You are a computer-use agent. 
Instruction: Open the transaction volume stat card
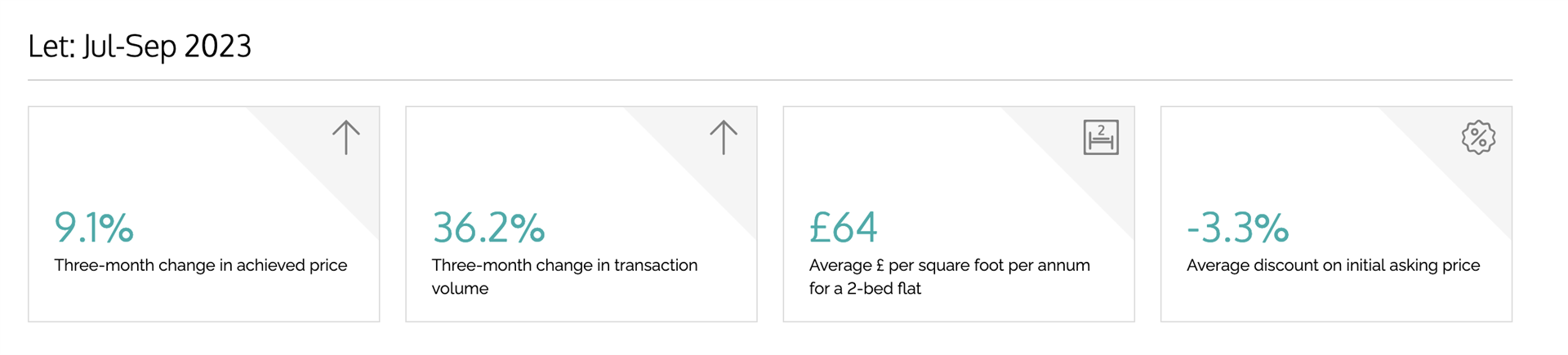[x=581, y=214]
